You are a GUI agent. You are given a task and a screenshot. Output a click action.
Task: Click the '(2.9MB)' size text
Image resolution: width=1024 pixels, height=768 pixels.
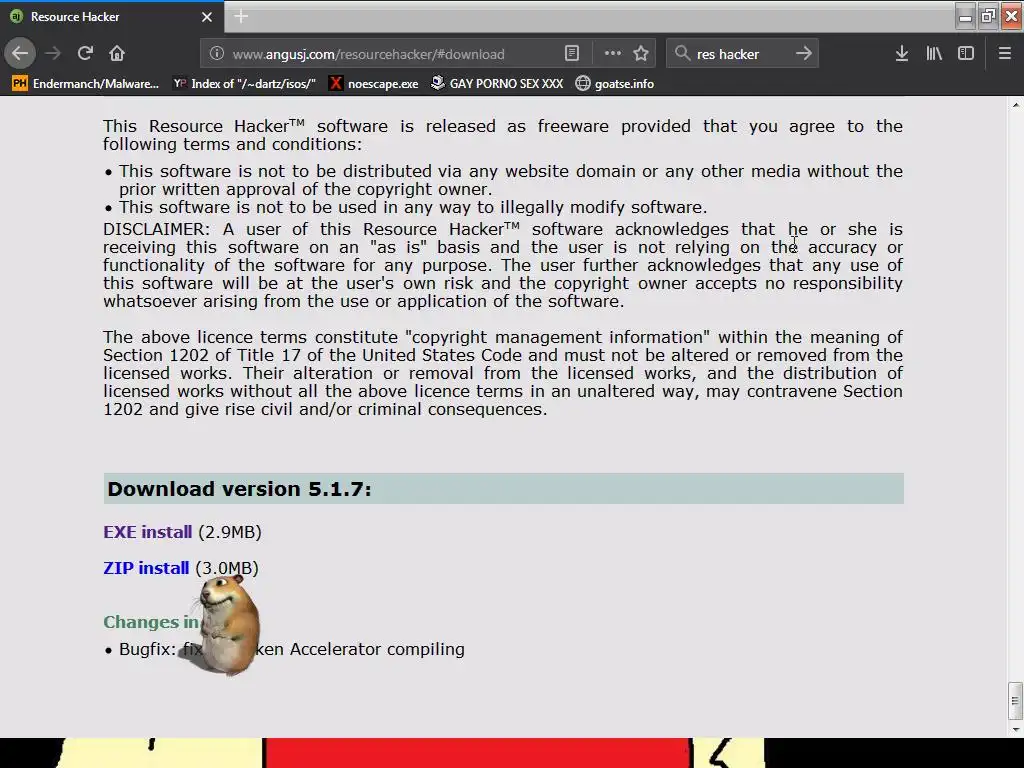(x=230, y=532)
